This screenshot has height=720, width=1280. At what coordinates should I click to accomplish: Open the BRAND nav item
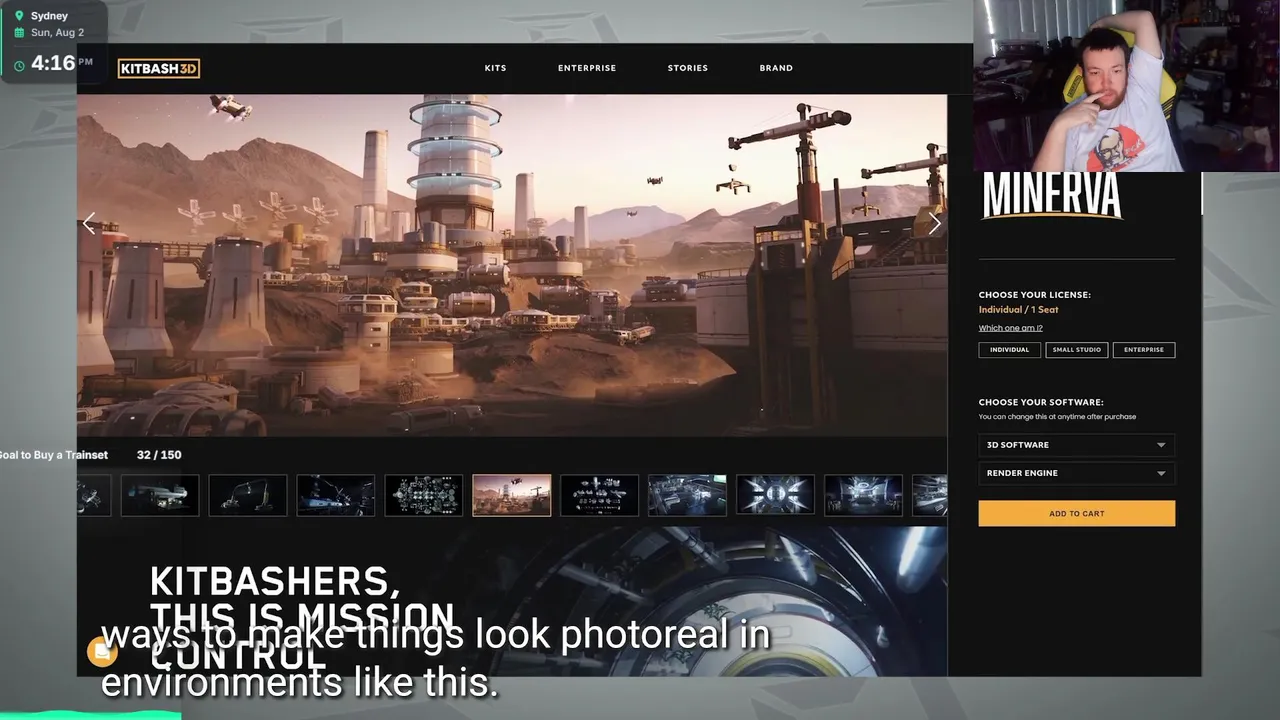pos(776,68)
